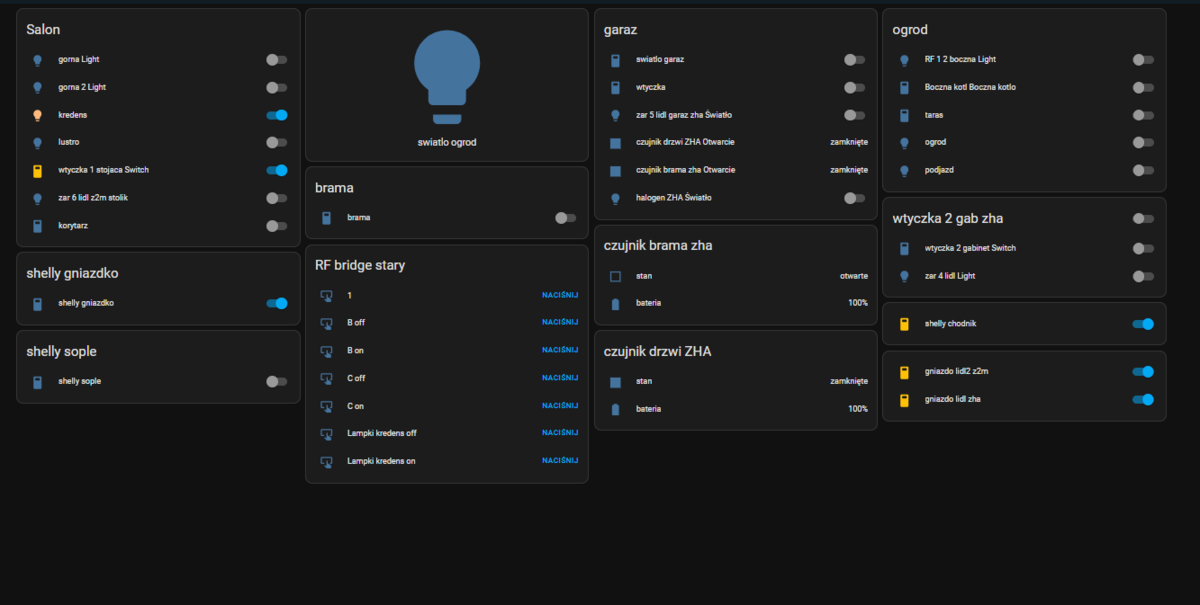Viewport: 1200px width, 605px height.
Task: Click the yellow shelly chodnik icon
Action: [x=904, y=324]
